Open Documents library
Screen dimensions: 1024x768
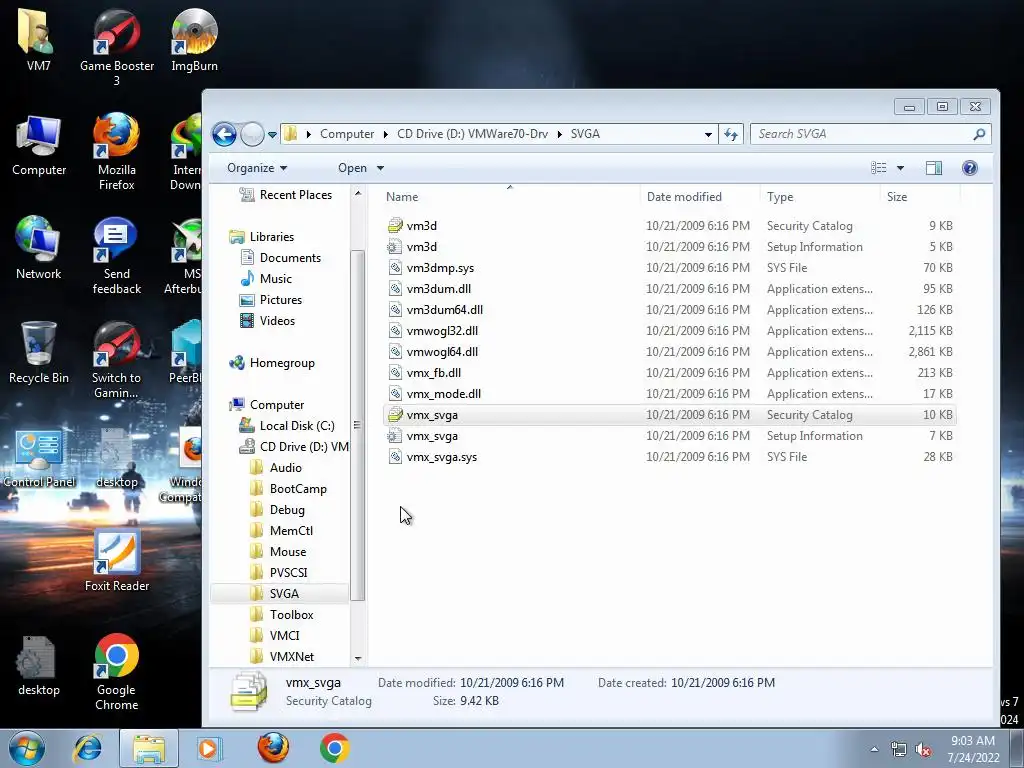[x=281, y=257]
